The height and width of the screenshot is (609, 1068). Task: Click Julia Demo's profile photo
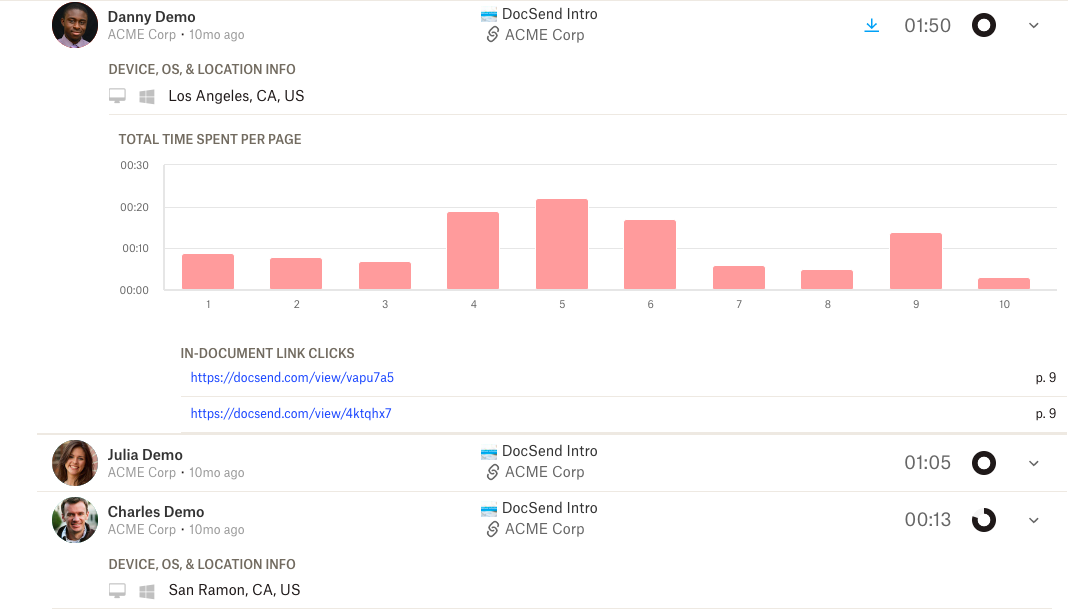(75, 463)
